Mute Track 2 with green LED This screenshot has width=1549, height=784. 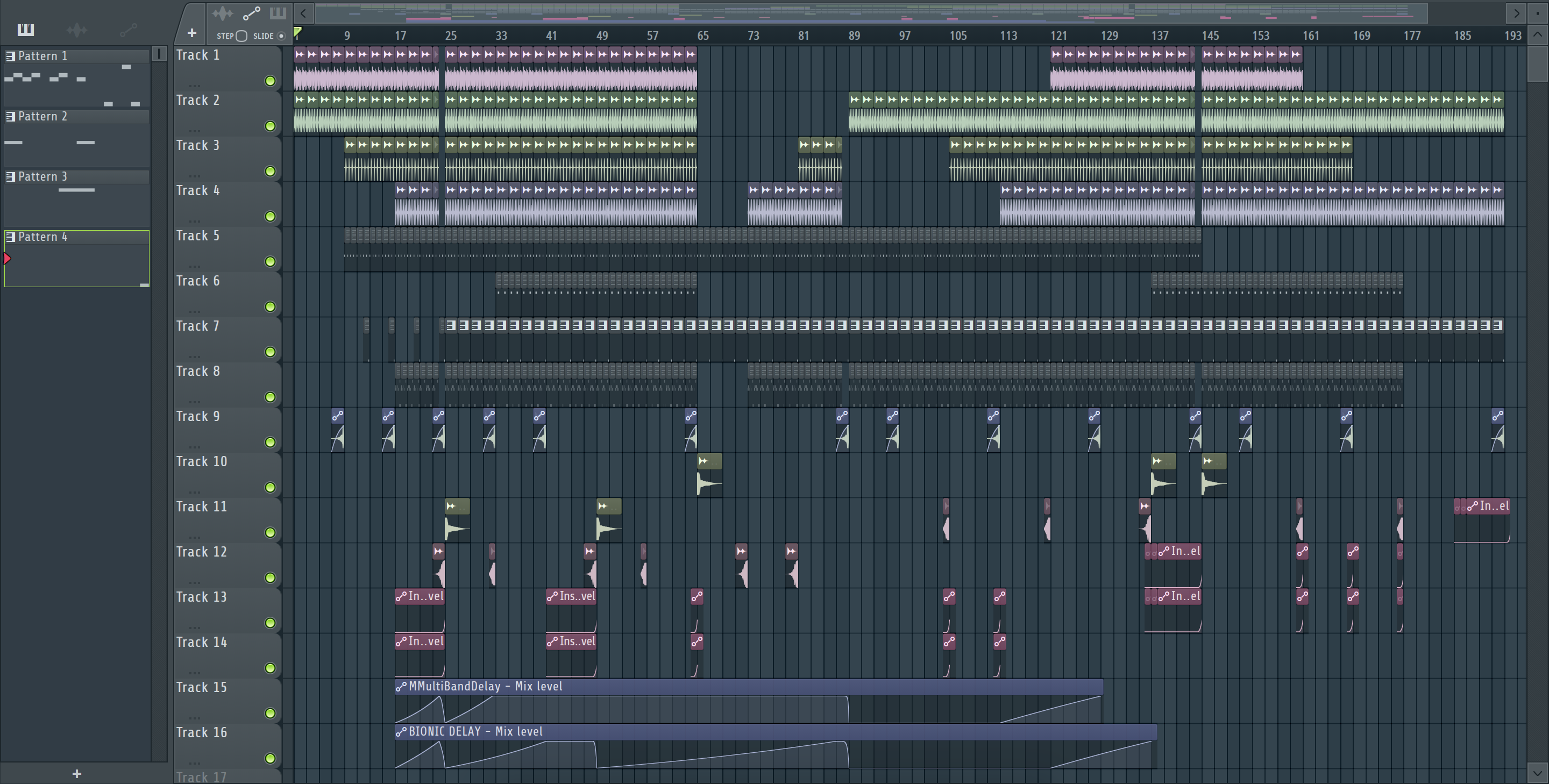tap(270, 126)
